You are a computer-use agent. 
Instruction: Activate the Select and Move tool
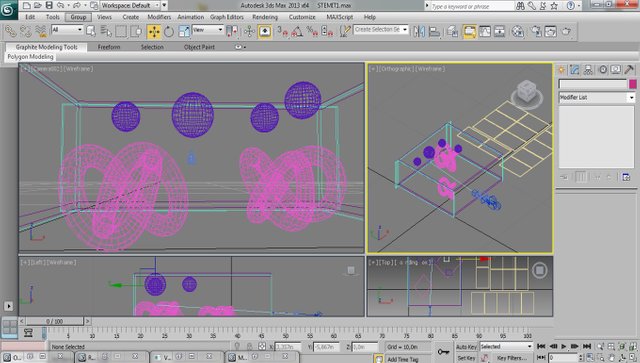pyautogui.click(x=154, y=31)
